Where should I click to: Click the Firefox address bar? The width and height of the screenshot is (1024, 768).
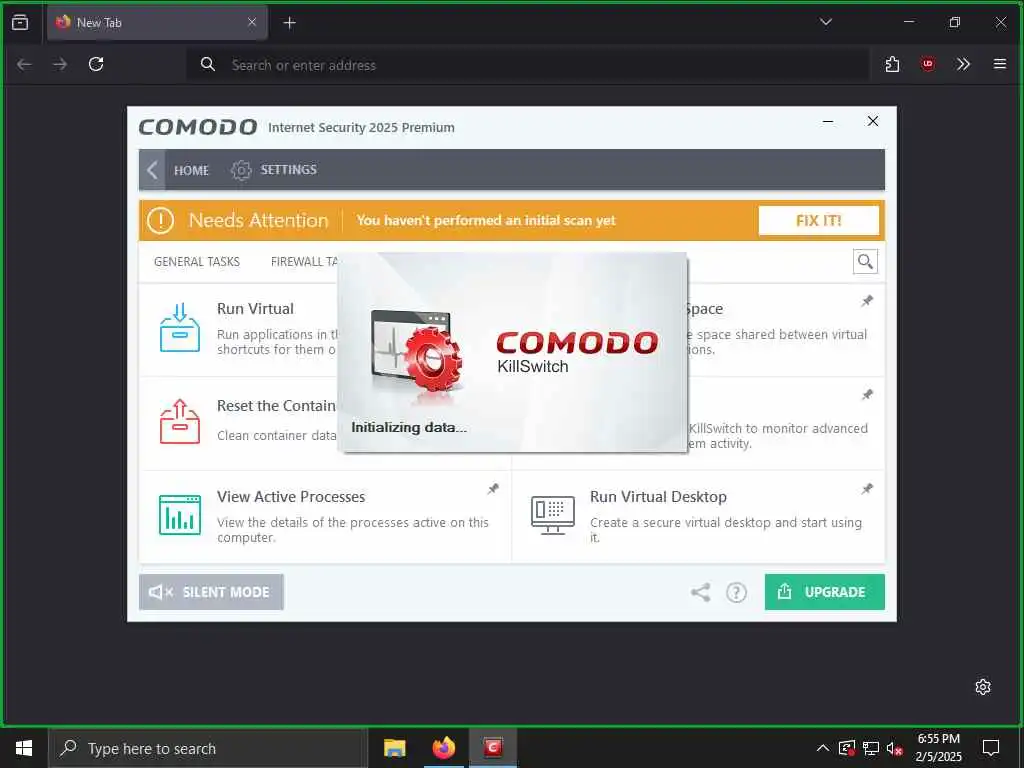(x=527, y=65)
